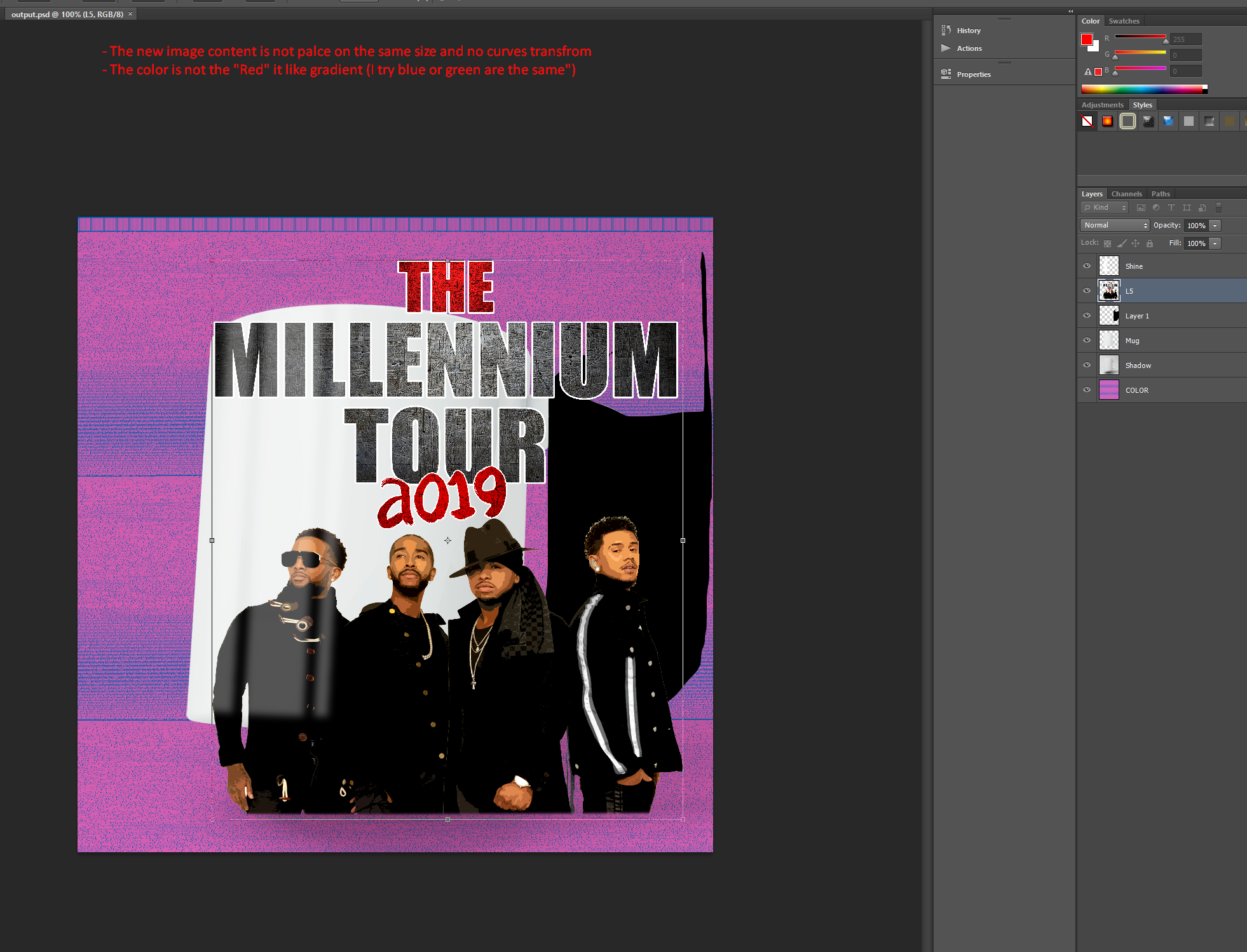
Task: Apply the blue glass style preset
Action: pyautogui.click(x=1169, y=121)
